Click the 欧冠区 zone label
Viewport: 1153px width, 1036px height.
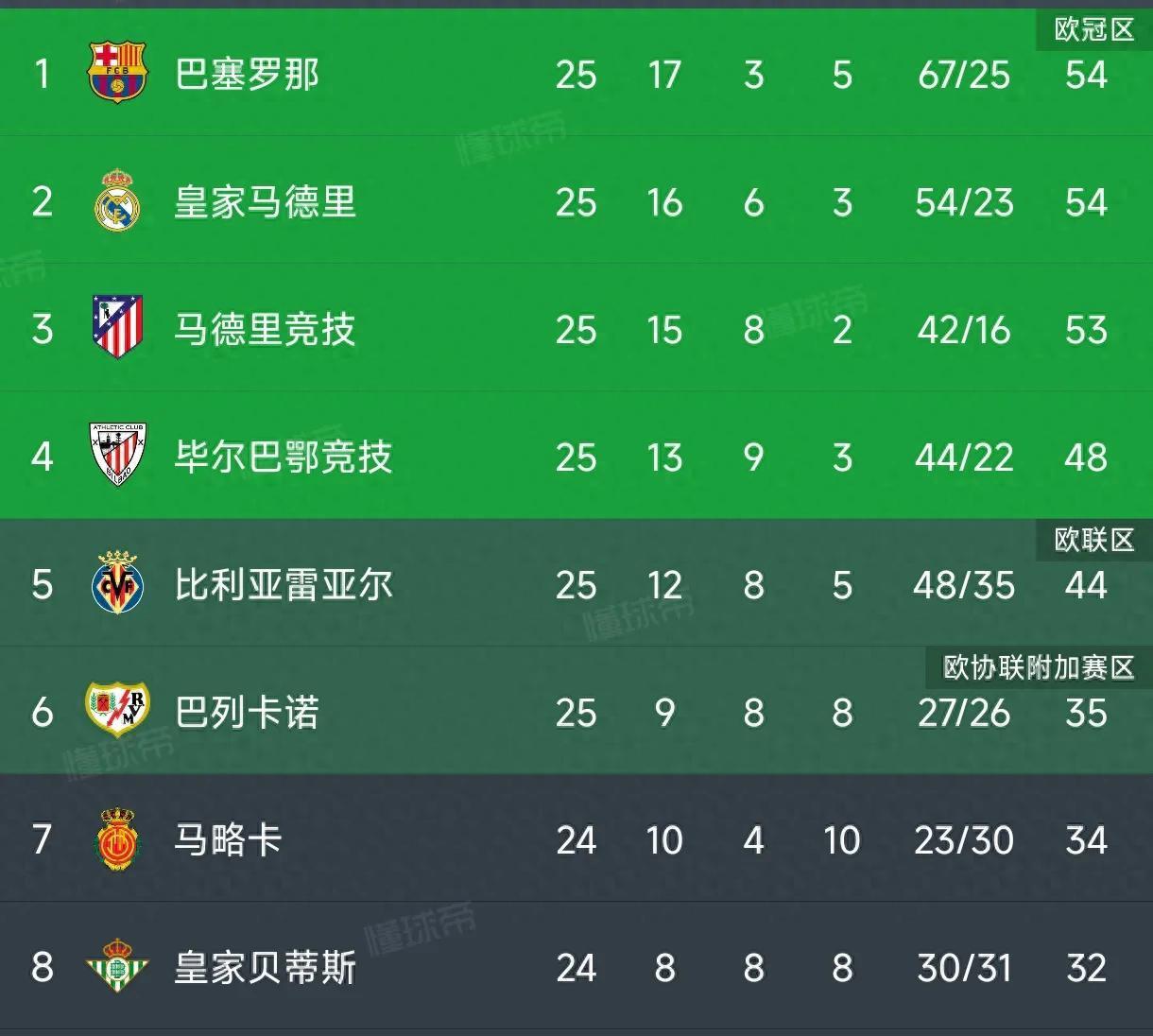[1093, 29]
